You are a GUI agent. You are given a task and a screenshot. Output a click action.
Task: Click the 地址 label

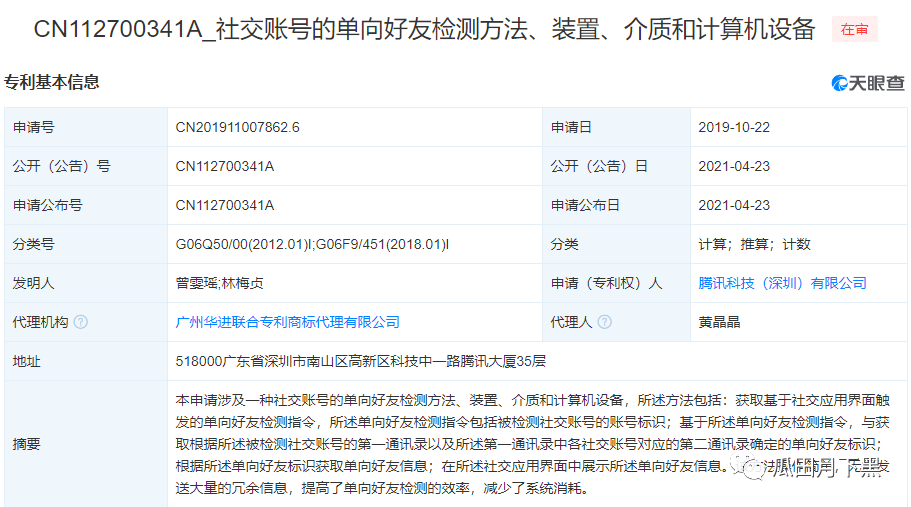(27, 361)
